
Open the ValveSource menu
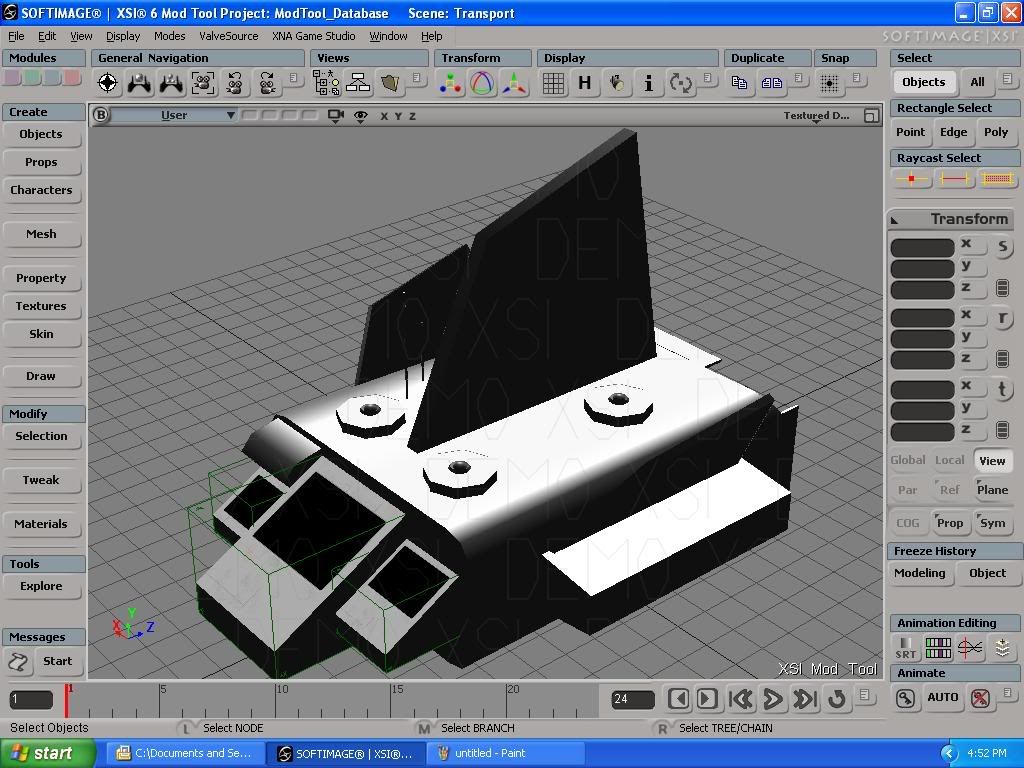tap(229, 36)
